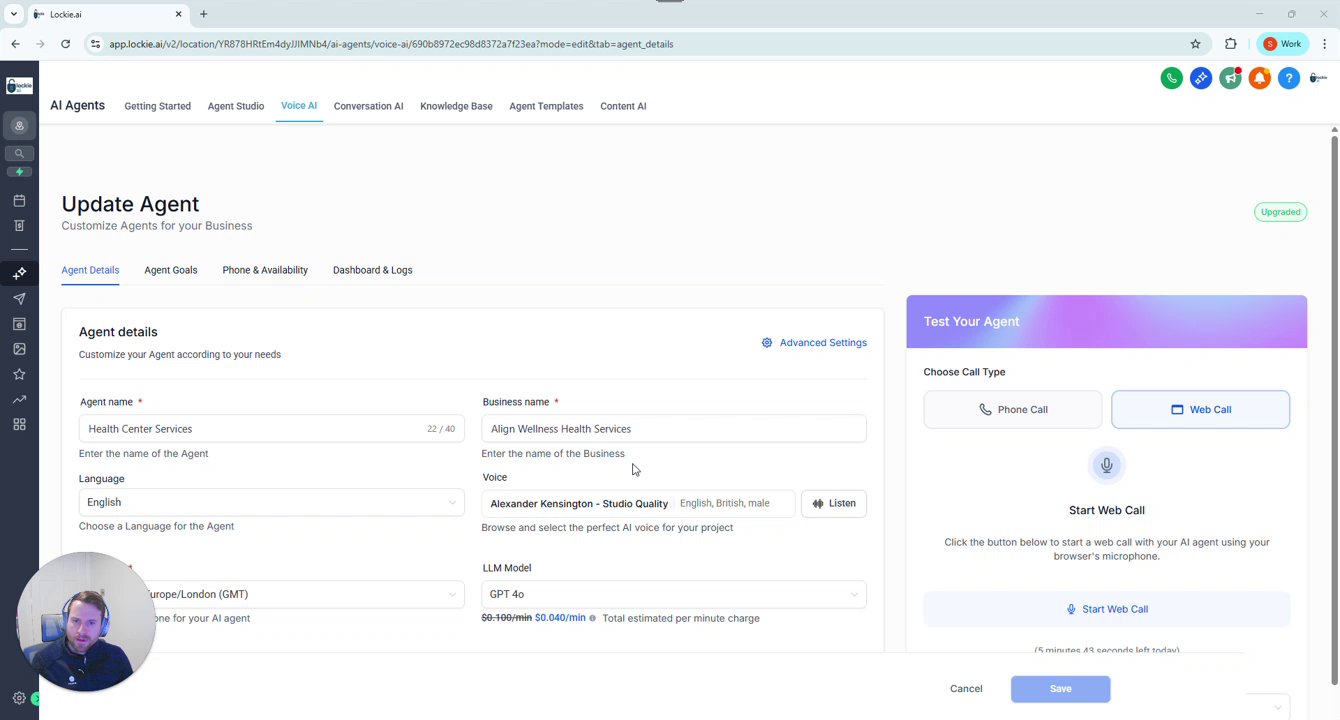Viewport: 1340px width, 720px height.
Task: Open the settings gear at sidebar bottom
Action: (x=19, y=698)
